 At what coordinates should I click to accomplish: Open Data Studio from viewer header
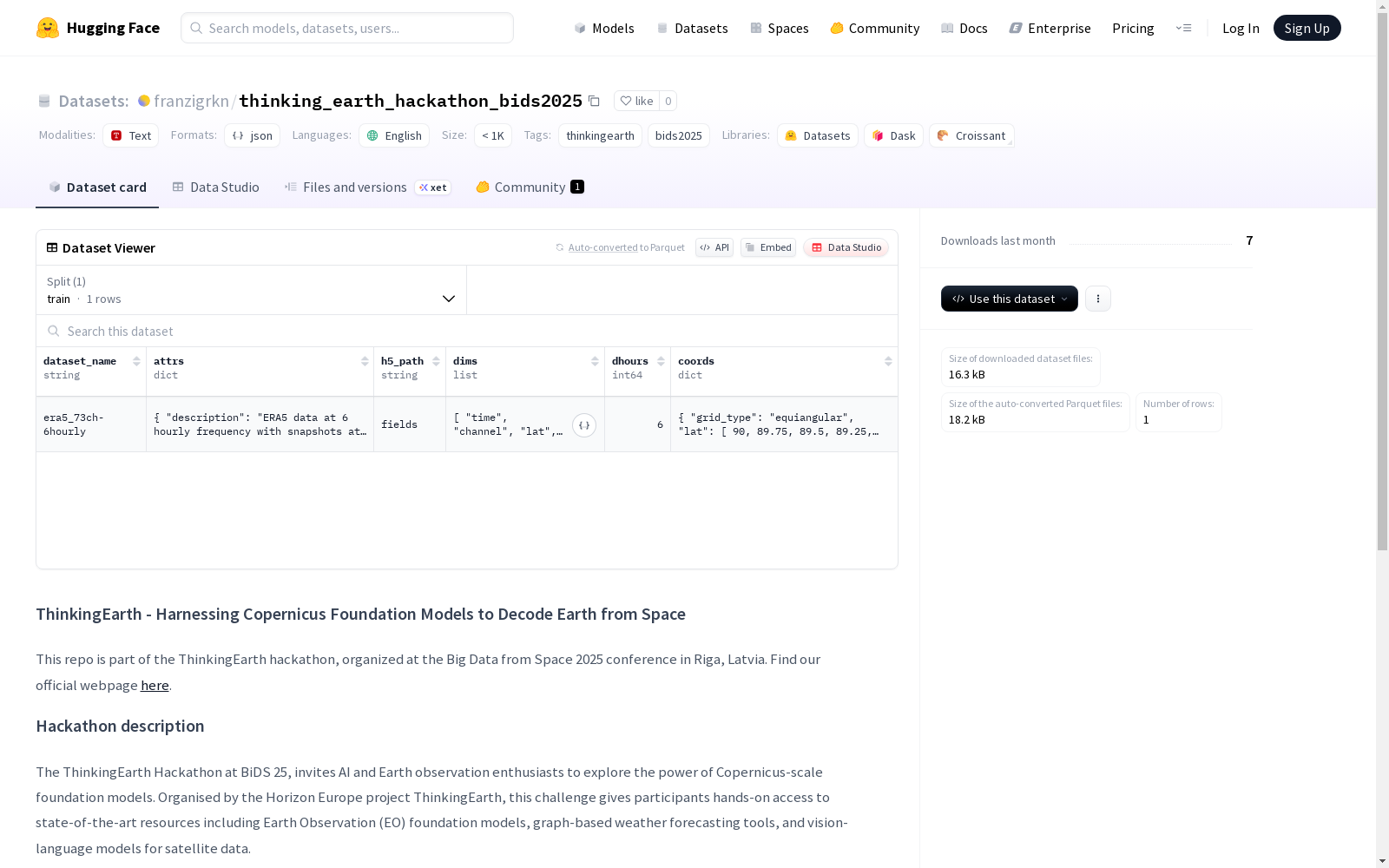846,247
